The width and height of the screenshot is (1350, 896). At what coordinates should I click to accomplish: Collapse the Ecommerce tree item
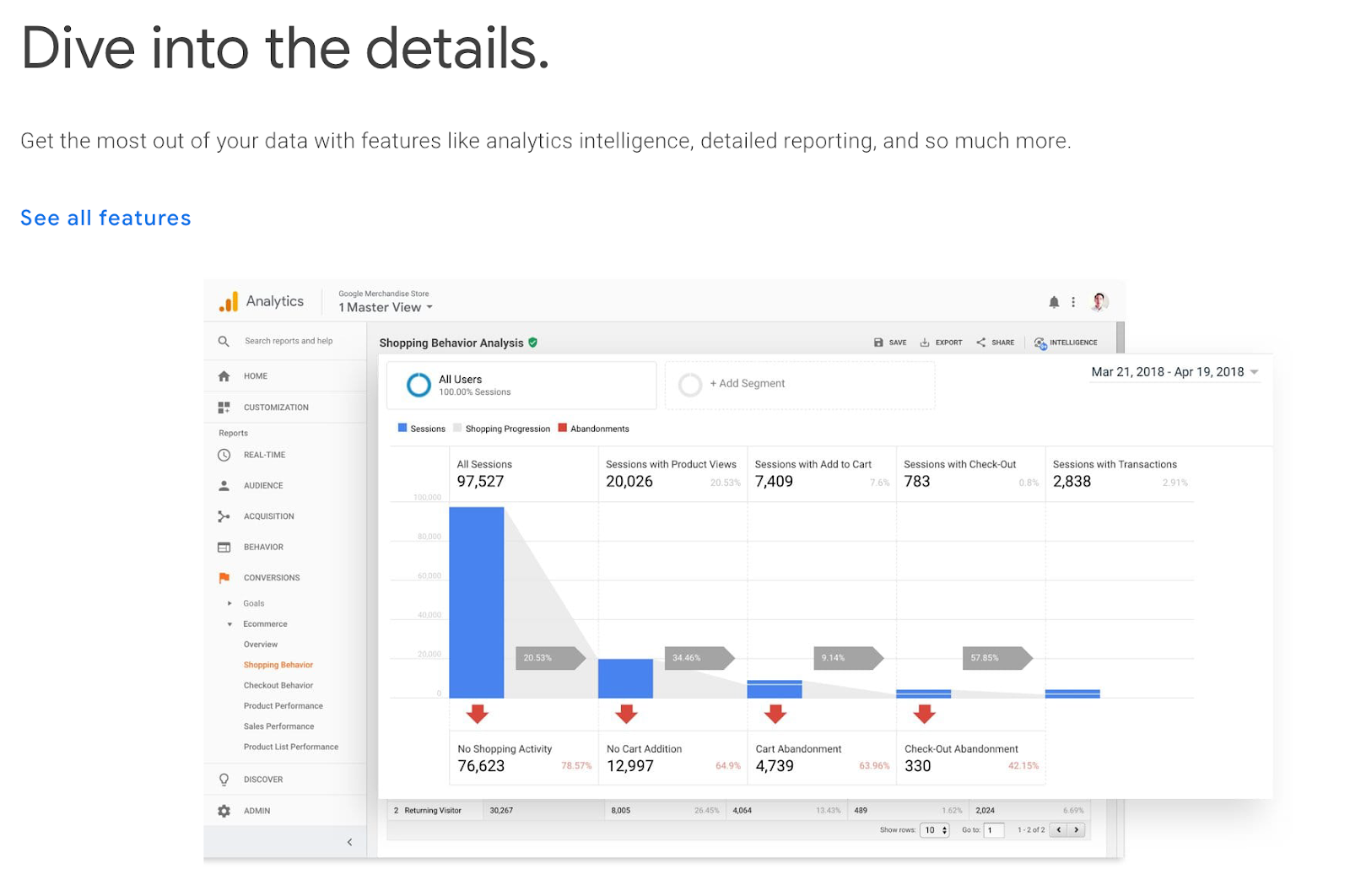(x=229, y=624)
